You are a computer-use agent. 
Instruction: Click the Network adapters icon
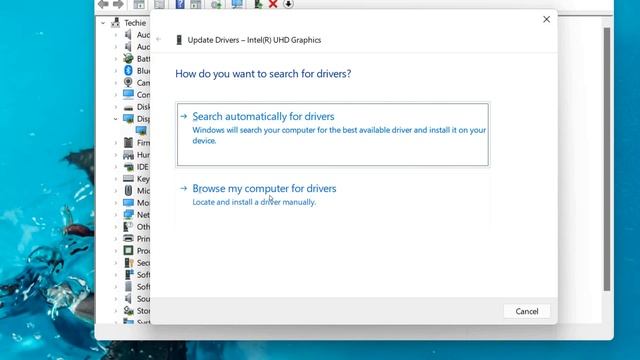coord(128,214)
